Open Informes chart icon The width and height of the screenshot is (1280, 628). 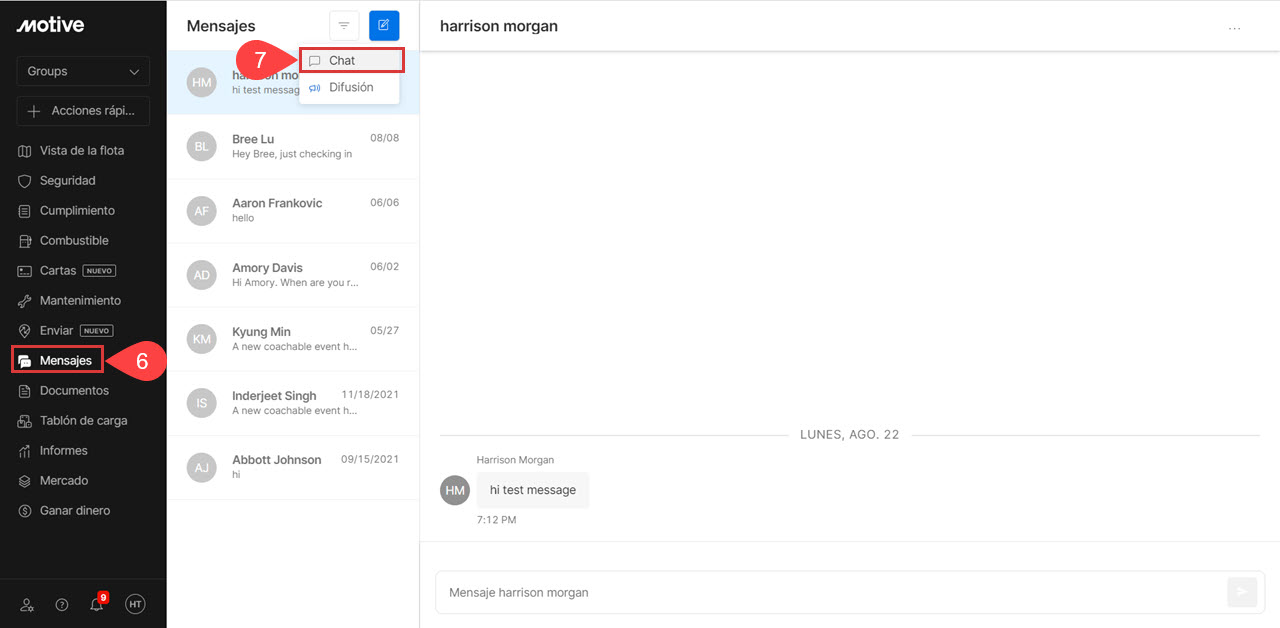[x=26, y=451]
